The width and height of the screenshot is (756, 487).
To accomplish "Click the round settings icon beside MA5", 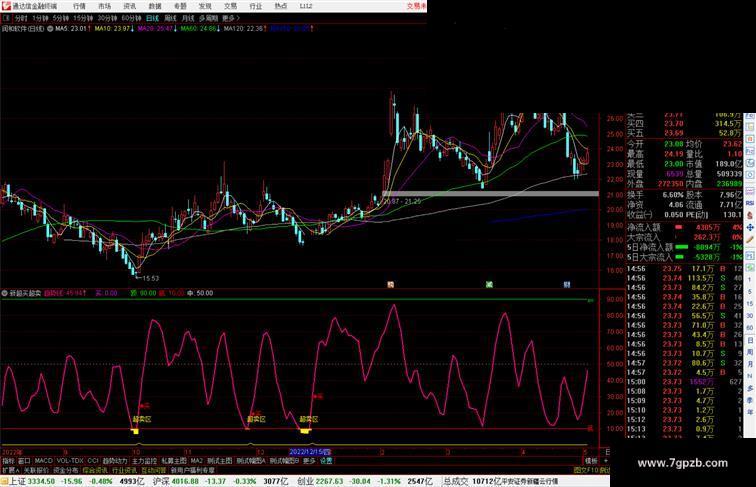I will click(50, 29).
